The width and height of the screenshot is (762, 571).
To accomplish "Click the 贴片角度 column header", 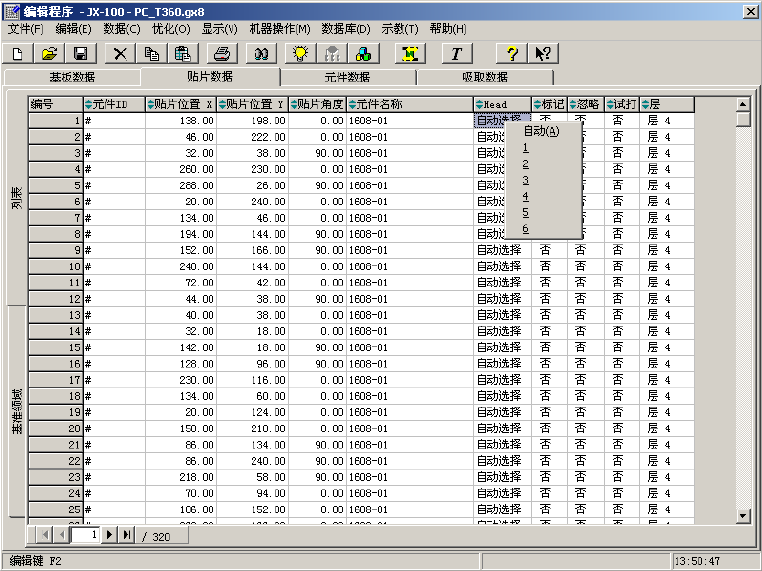I will pos(317,104).
